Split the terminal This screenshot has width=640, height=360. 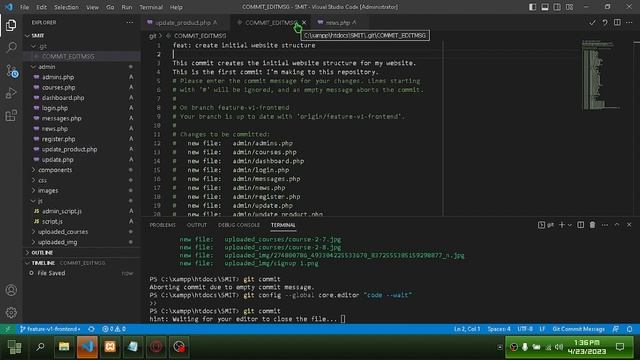click(580, 225)
